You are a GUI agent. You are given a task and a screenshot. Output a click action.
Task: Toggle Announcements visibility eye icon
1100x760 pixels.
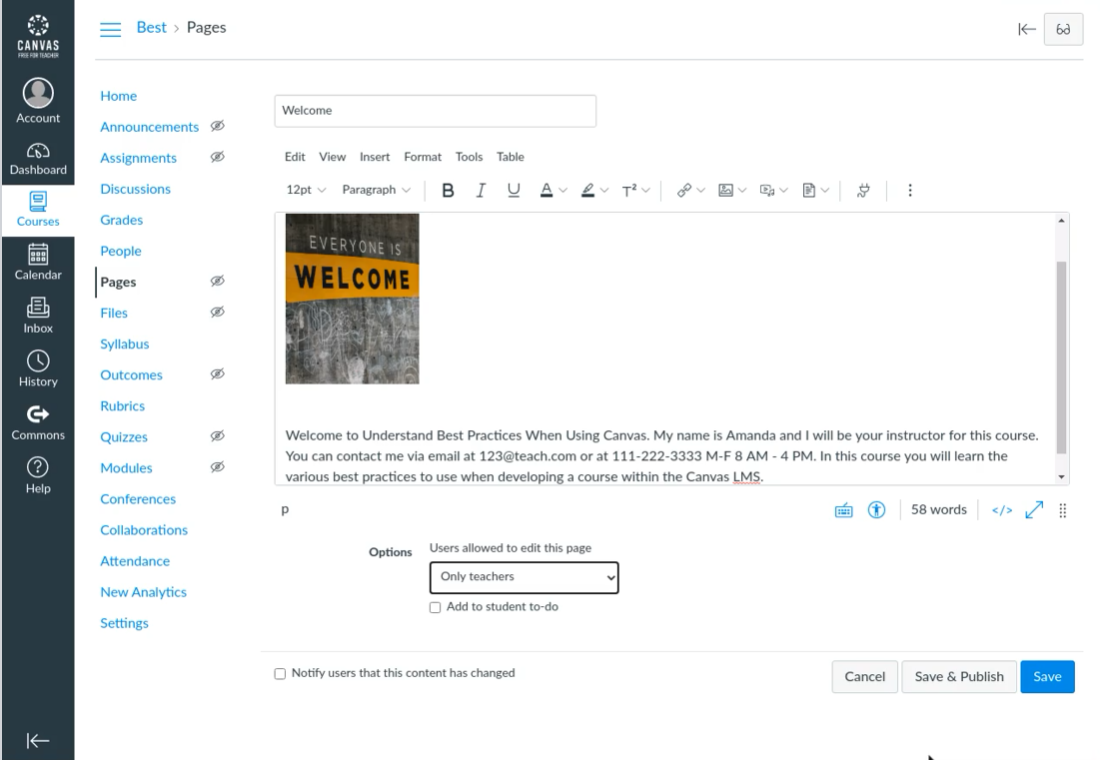click(217, 126)
